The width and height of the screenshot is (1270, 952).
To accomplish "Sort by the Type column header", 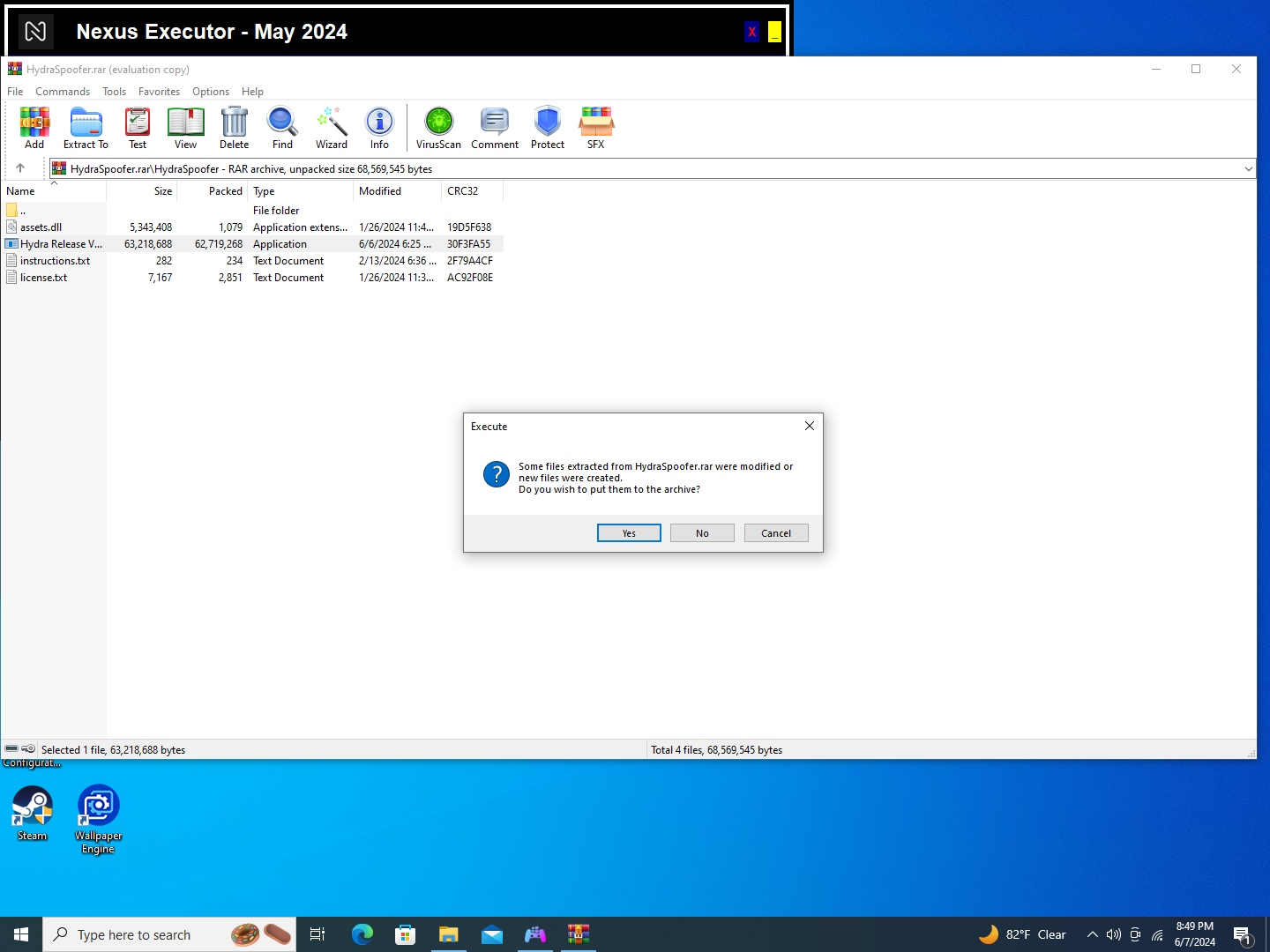I will (x=301, y=191).
